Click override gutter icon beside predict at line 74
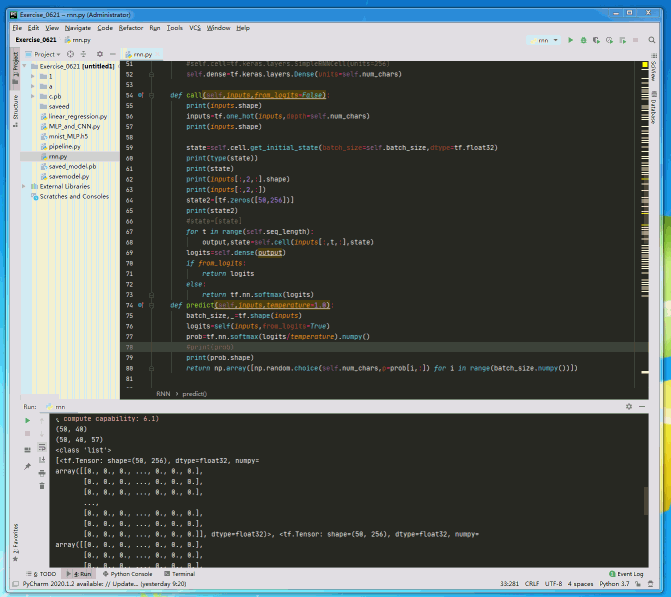The image size is (671, 597). coord(140,305)
